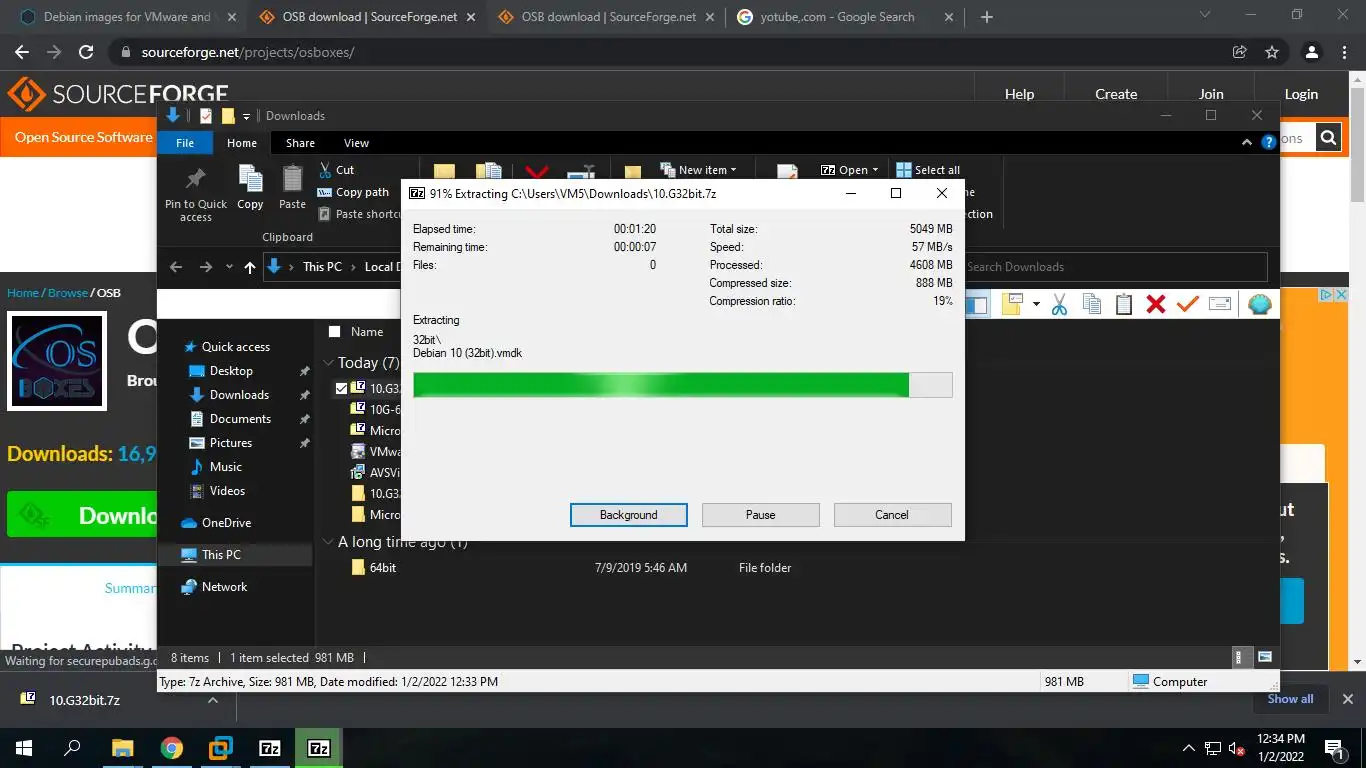The image size is (1366, 768).
Task: Click Explorer's Back navigation arrow
Action: pyautogui.click(x=176, y=267)
